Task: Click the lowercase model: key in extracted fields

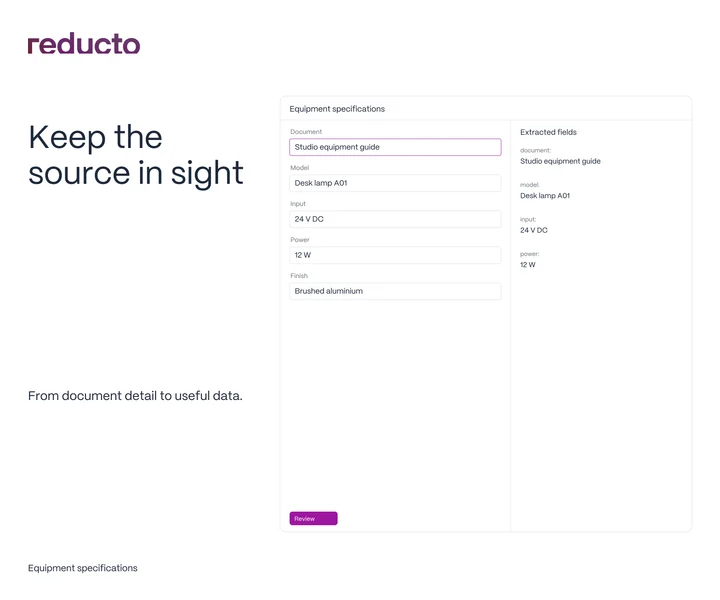Action: click(529, 185)
